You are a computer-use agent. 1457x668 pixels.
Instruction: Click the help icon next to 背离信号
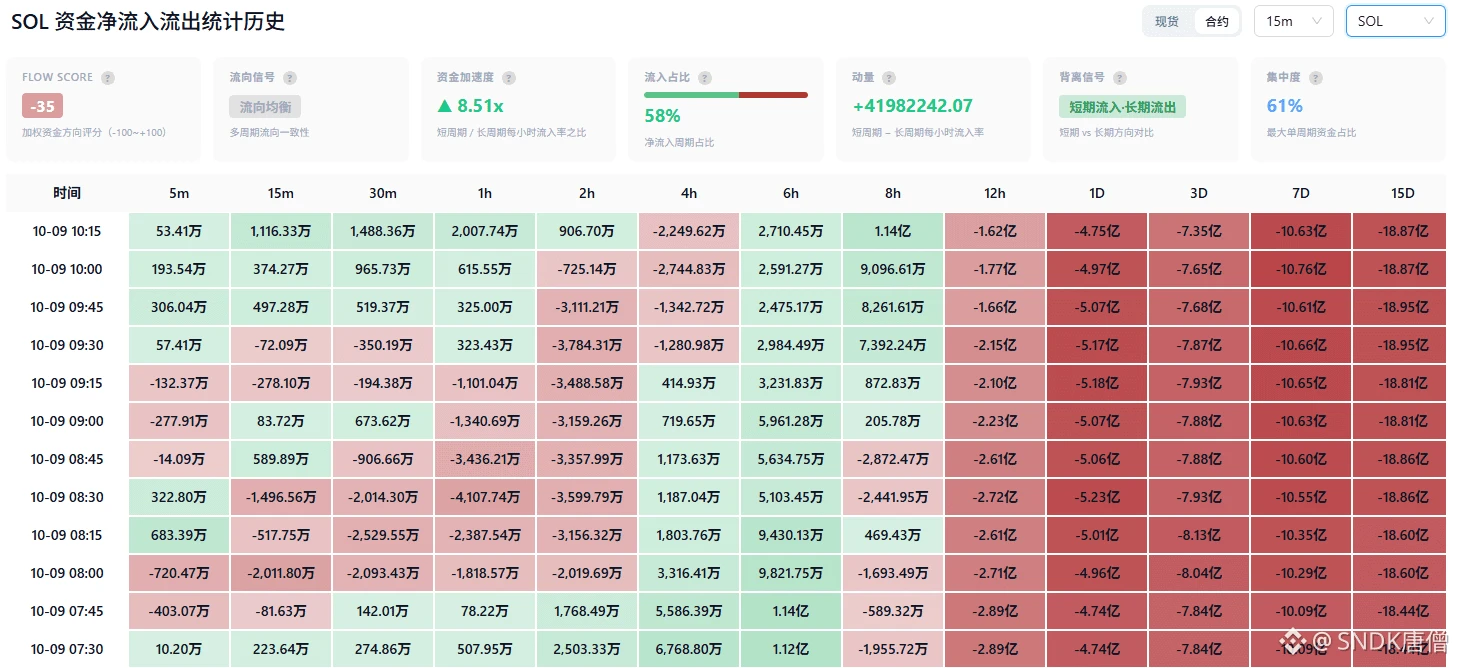pyautogui.click(x=1120, y=78)
